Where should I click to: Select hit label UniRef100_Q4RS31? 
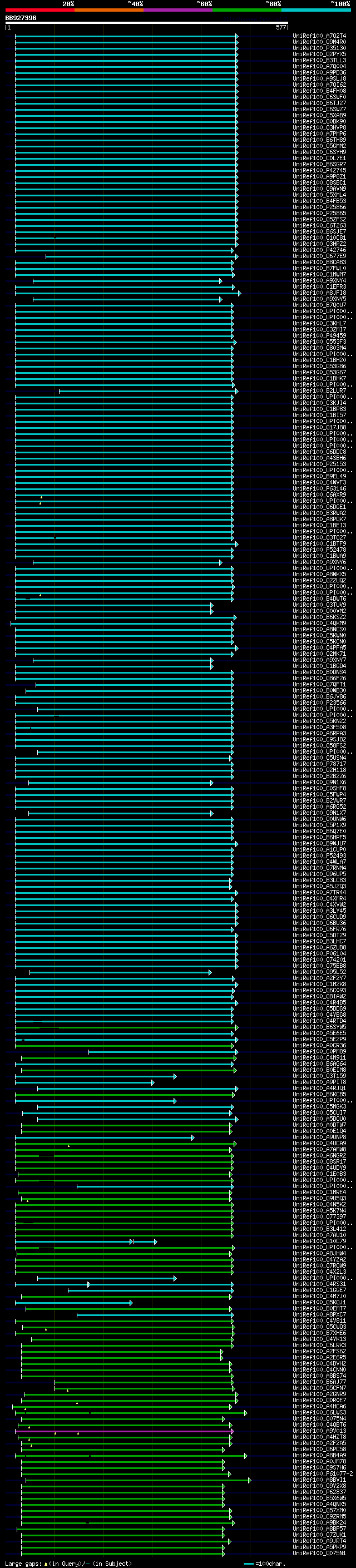[x=319, y=1284]
